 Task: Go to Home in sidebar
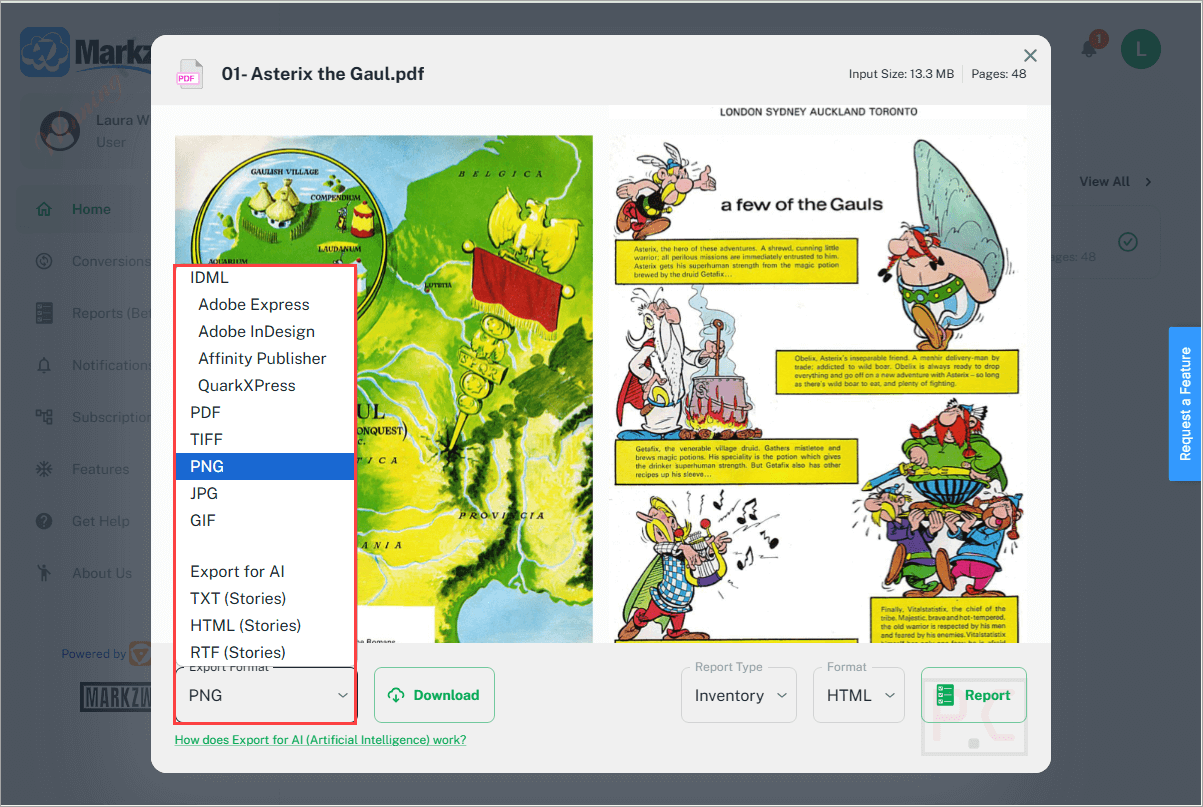click(x=90, y=209)
